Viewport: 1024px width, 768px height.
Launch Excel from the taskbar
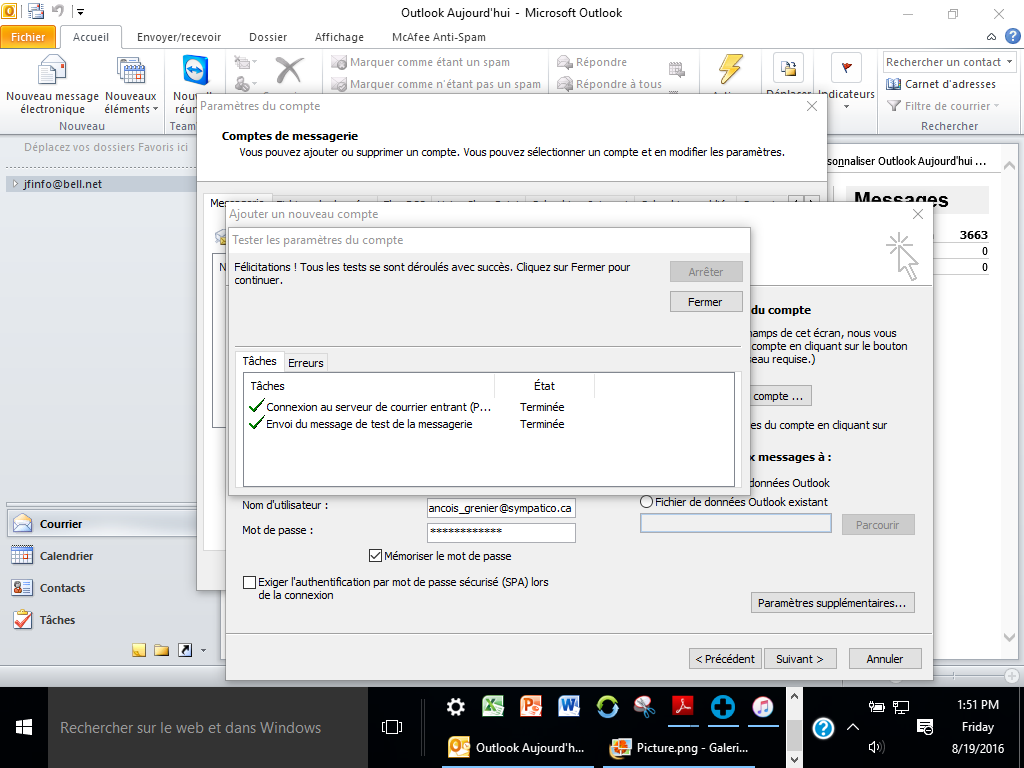pyautogui.click(x=492, y=707)
